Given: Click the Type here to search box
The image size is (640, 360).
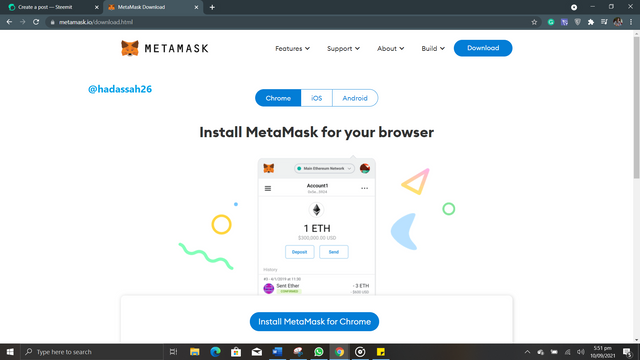Looking at the screenshot, I should 92,352.
